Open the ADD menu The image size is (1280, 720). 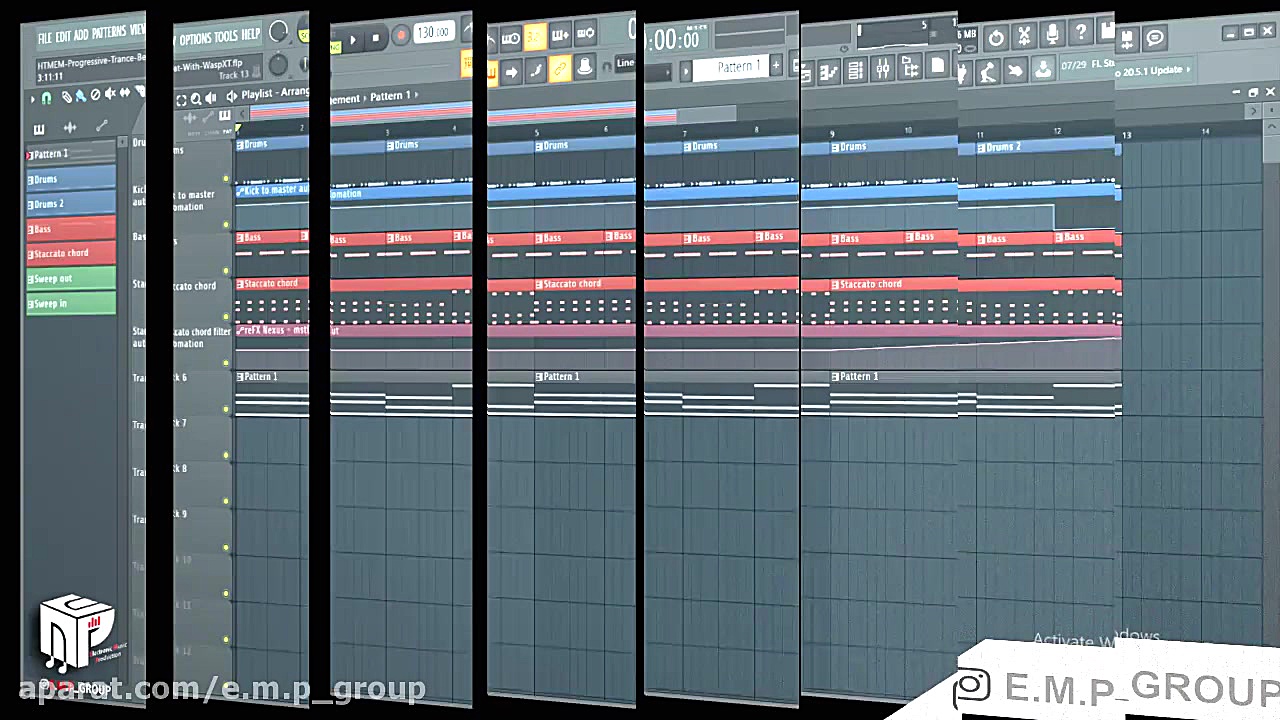tap(81, 35)
